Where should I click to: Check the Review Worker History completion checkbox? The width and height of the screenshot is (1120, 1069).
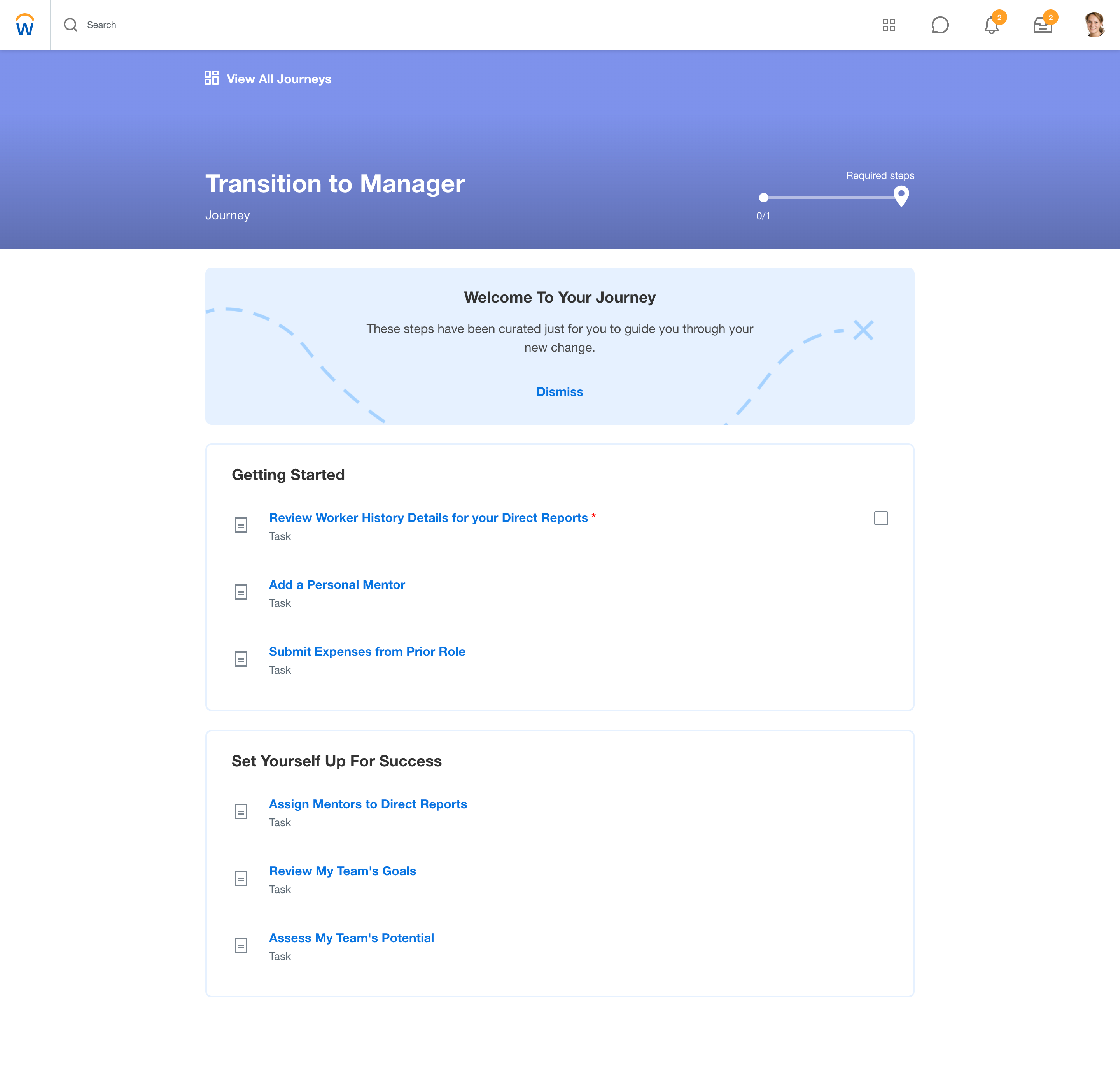tap(881, 518)
